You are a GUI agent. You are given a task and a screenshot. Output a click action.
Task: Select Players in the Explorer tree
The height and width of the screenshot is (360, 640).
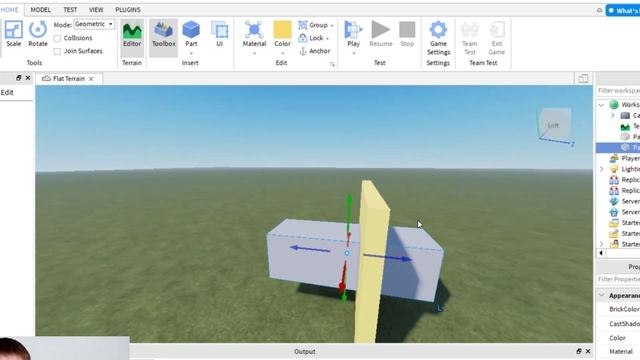(x=624, y=158)
